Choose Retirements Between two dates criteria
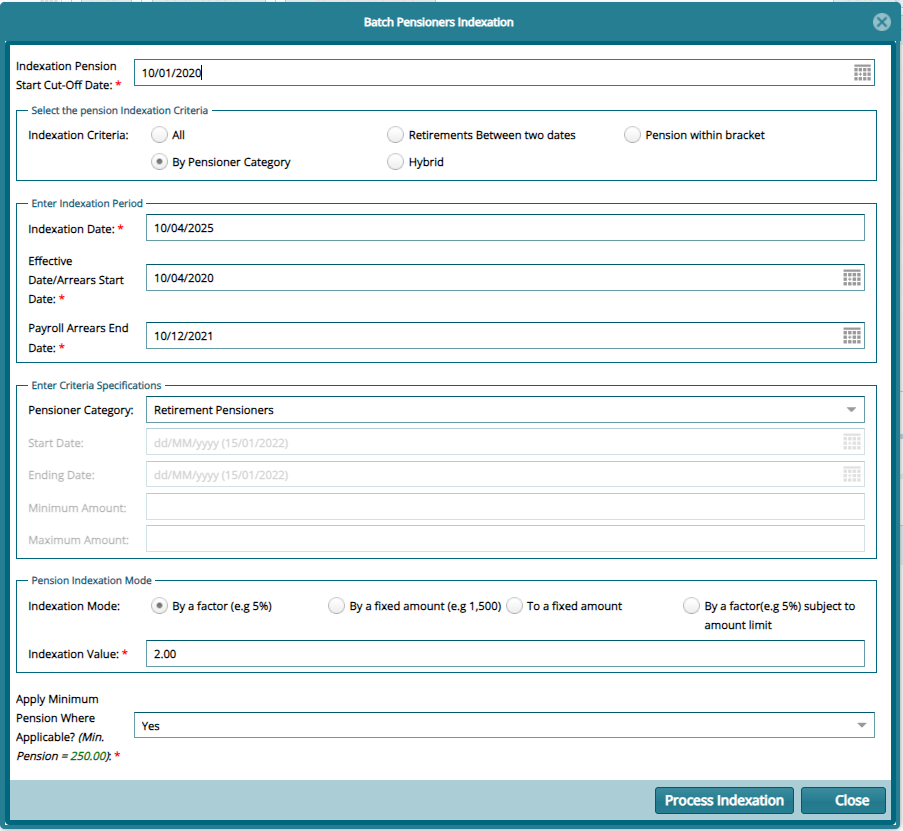903x831 pixels. 395,134
